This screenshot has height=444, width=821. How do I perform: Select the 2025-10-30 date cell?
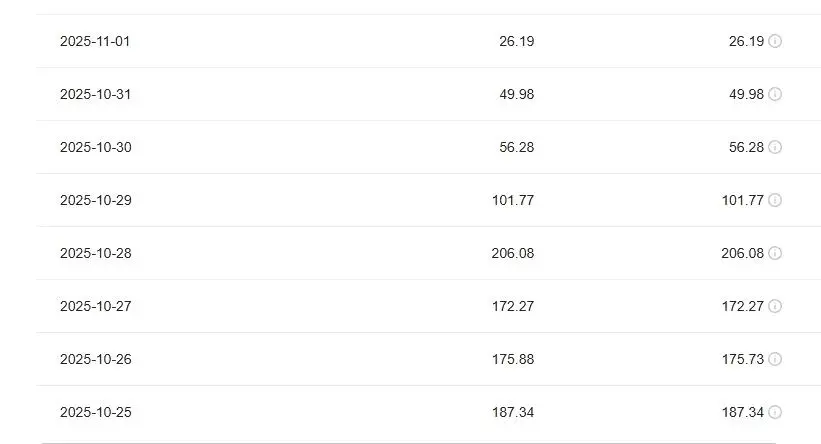[95, 147]
